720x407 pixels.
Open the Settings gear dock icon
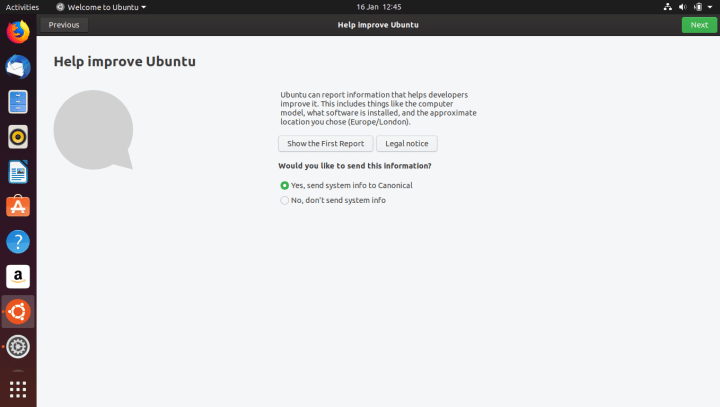(18, 346)
